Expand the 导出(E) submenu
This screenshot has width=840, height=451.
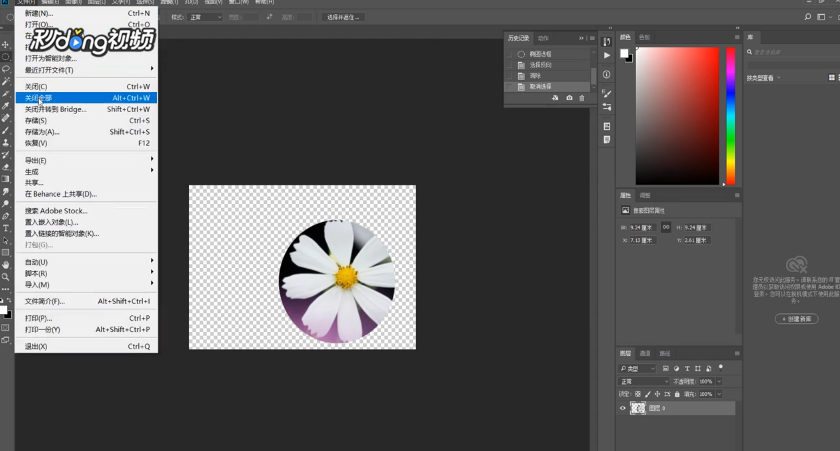[x=86, y=160]
